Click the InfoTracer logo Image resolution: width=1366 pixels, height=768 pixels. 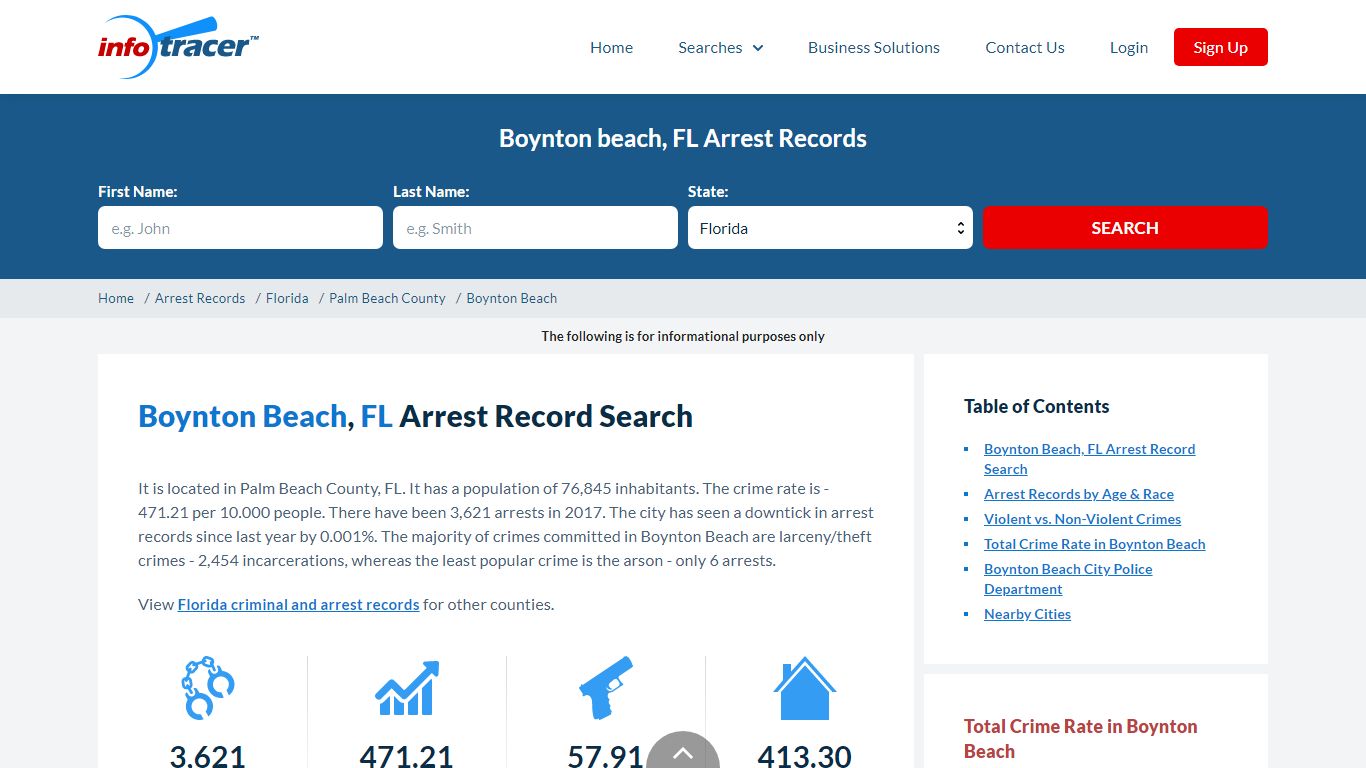pyautogui.click(x=178, y=47)
